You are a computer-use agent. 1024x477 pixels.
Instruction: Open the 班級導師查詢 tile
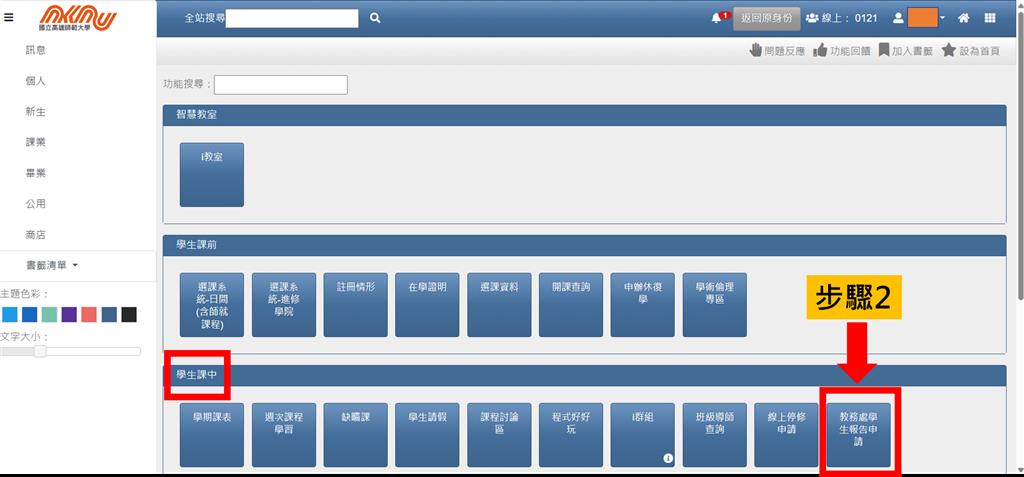714,435
